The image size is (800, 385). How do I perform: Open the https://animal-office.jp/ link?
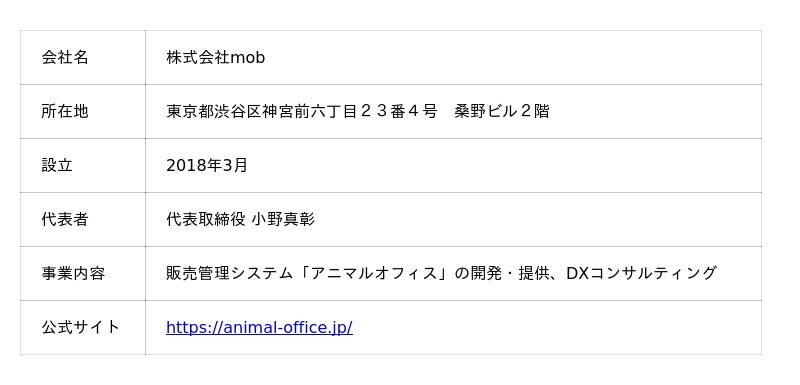[x=259, y=327]
